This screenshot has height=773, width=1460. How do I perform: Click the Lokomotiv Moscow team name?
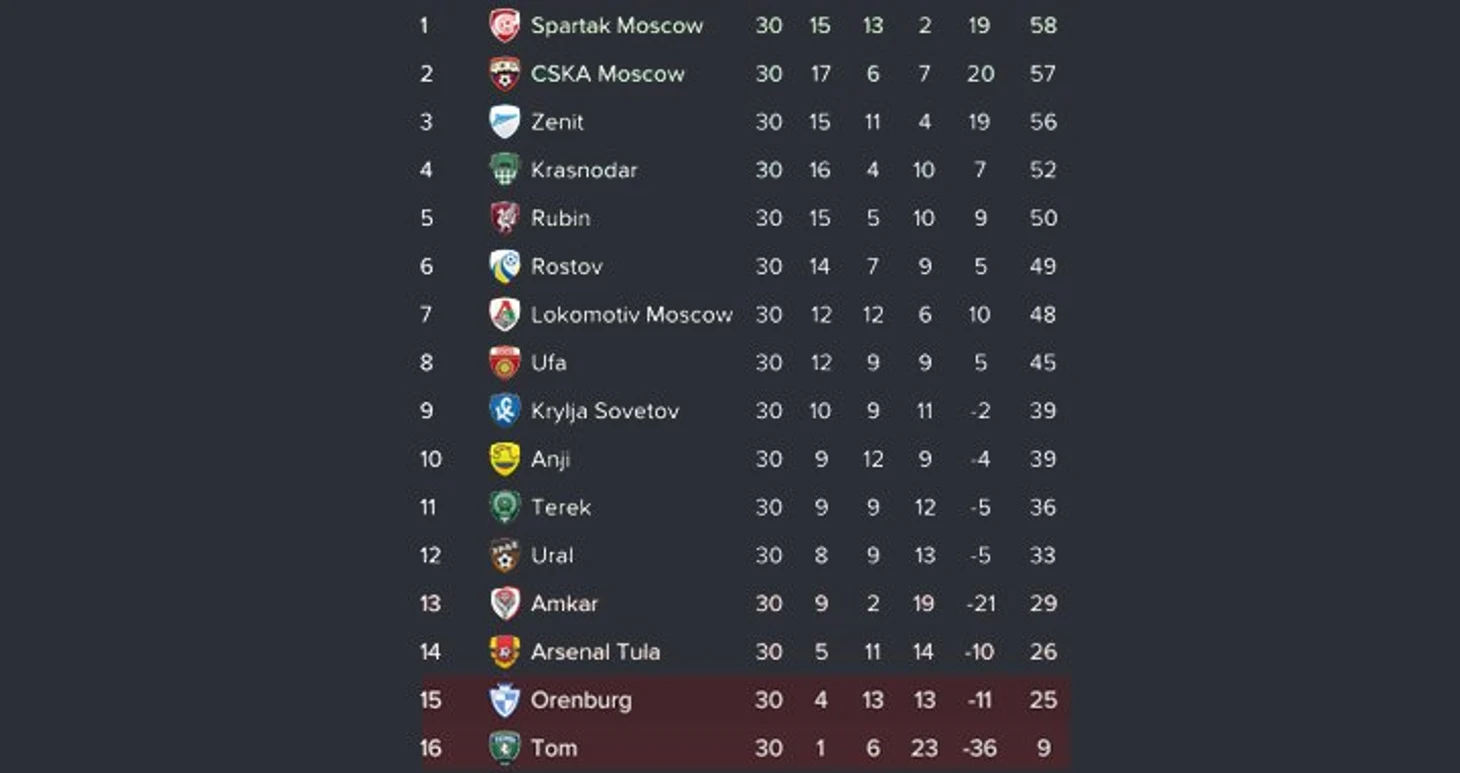(x=632, y=314)
